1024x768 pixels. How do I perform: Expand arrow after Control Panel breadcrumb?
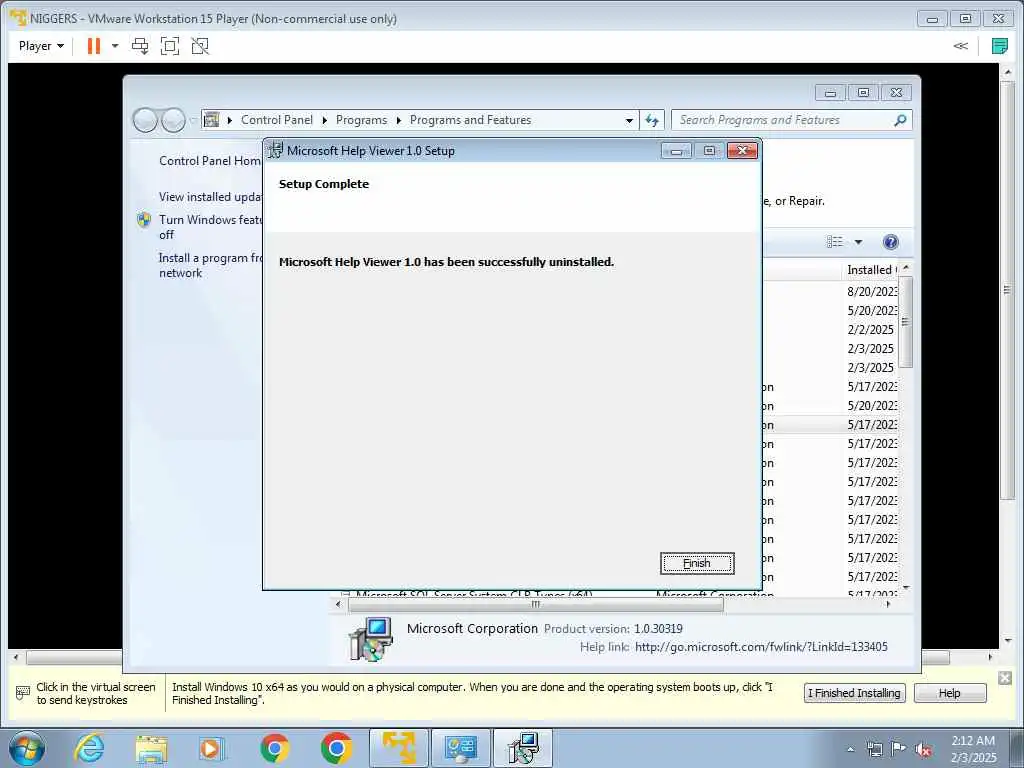(x=325, y=120)
